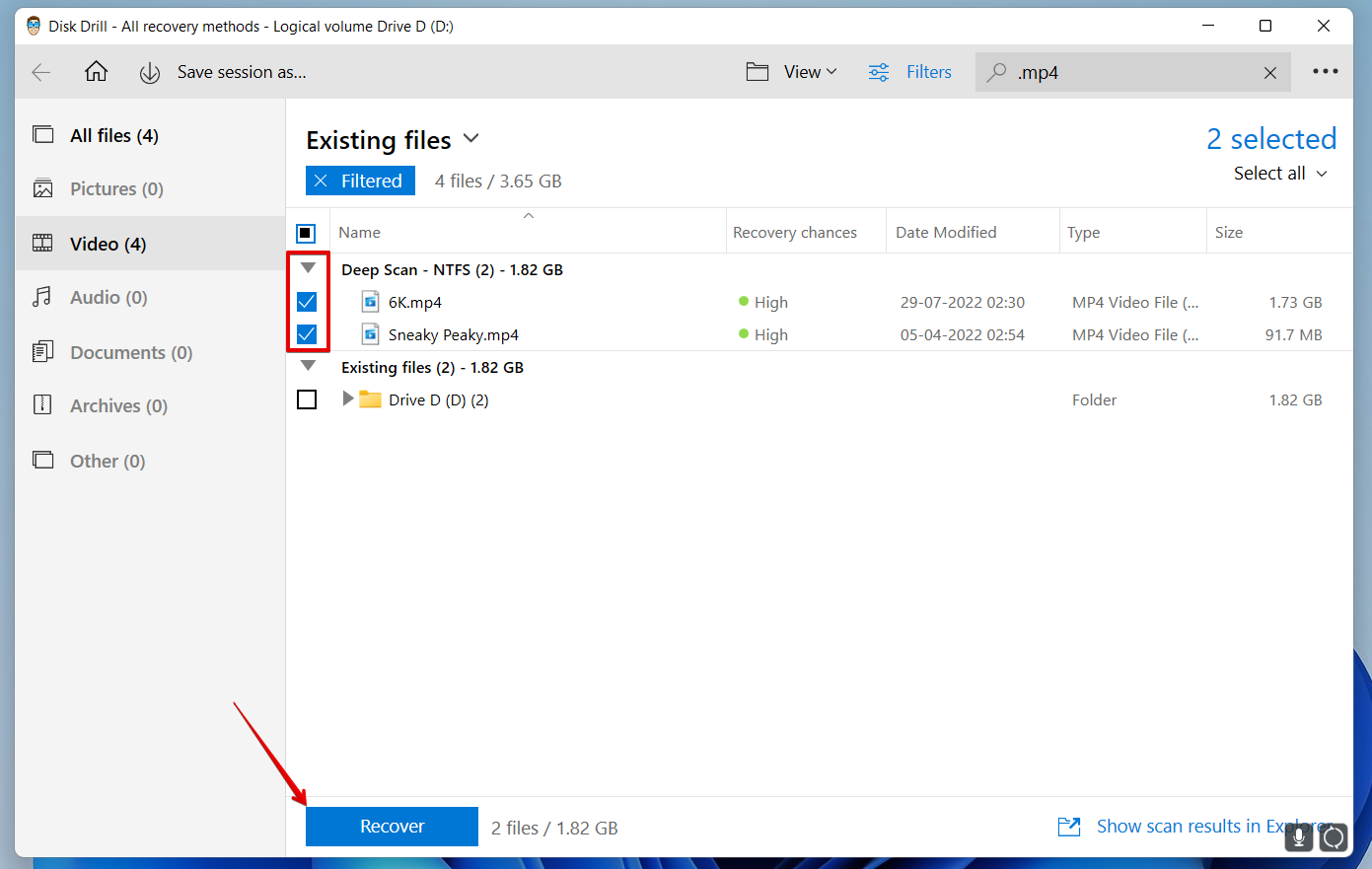
Task: Click the High chance for 6K.mp4
Action: click(763, 302)
